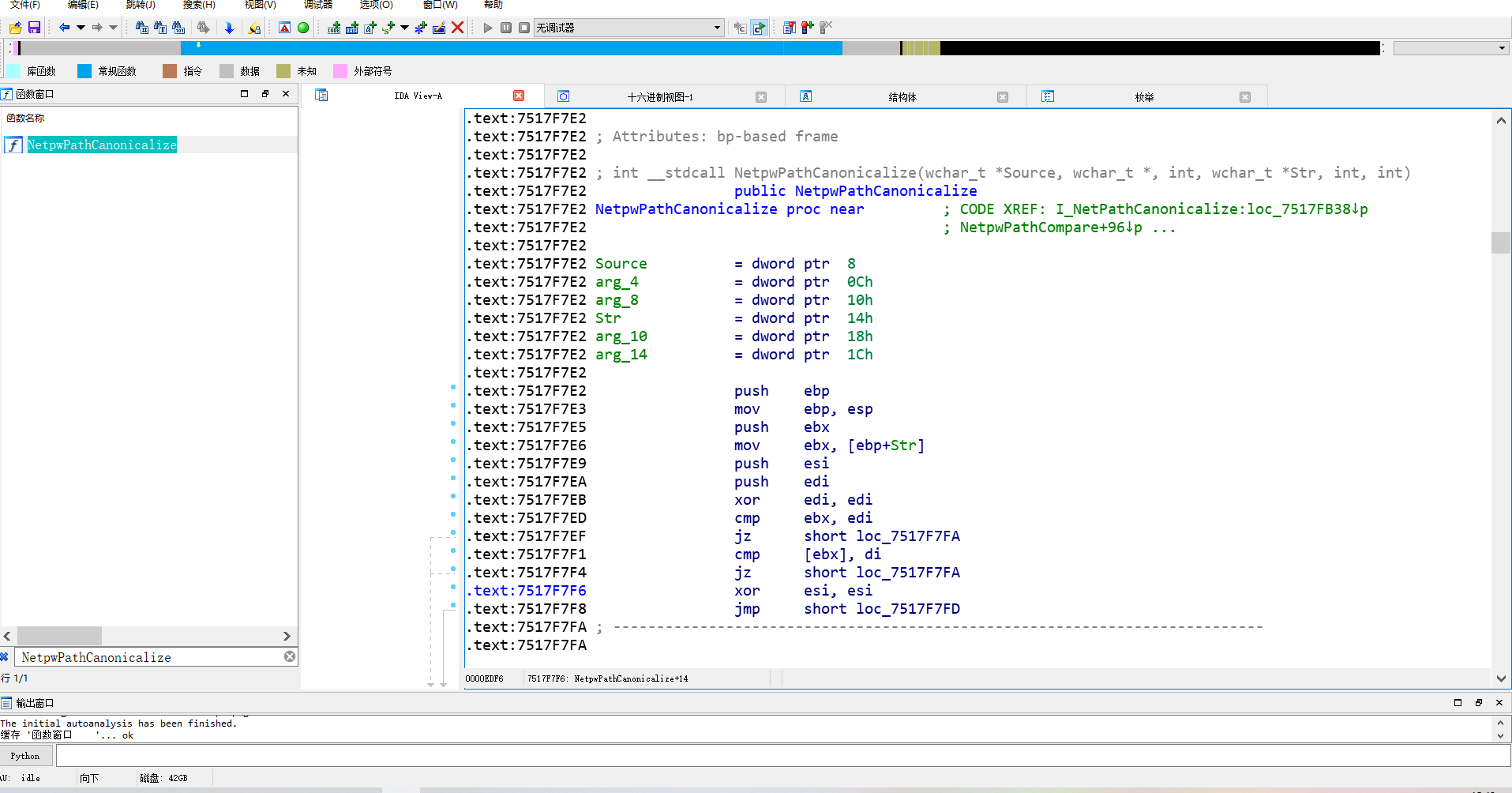Screen dimensions: 1512x793
Task: Open the breakpoint list icon
Action: coord(789,28)
